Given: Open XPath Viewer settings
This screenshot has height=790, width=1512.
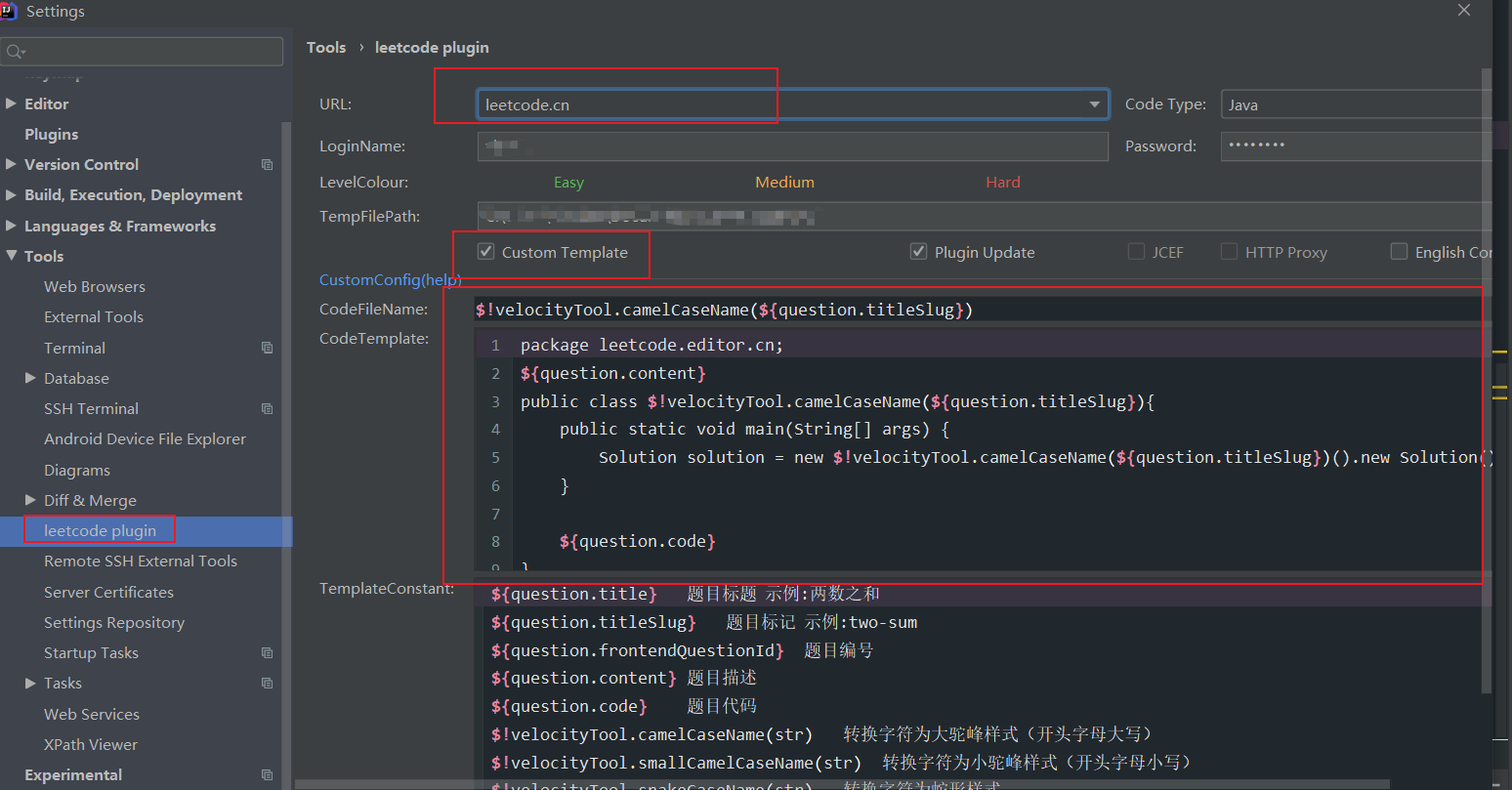Looking at the screenshot, I should click(91, 744).
